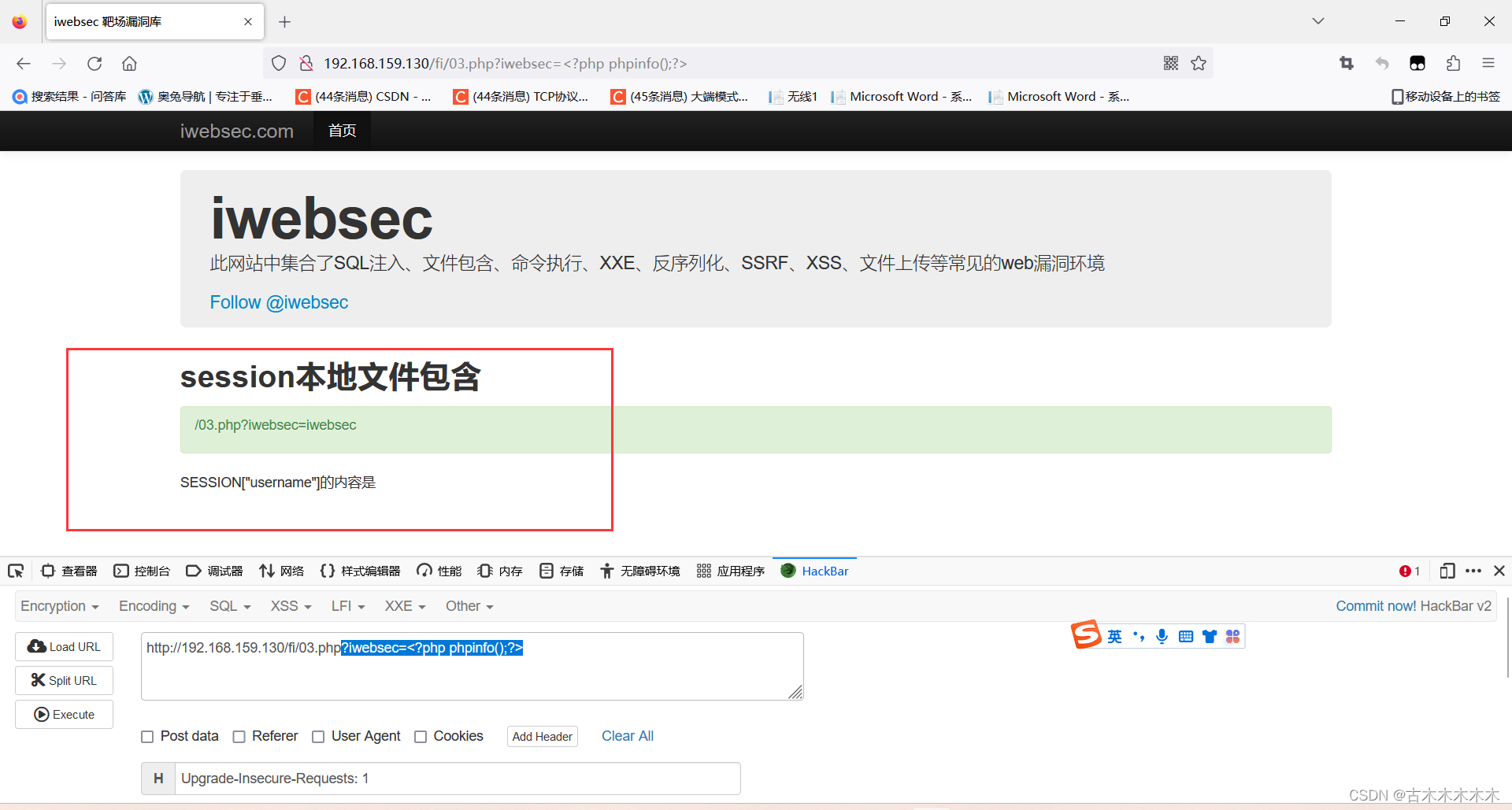This screenshot has width=1512, height=810.
Task: Open the TCP协议 bookmark
Action: 521,96
